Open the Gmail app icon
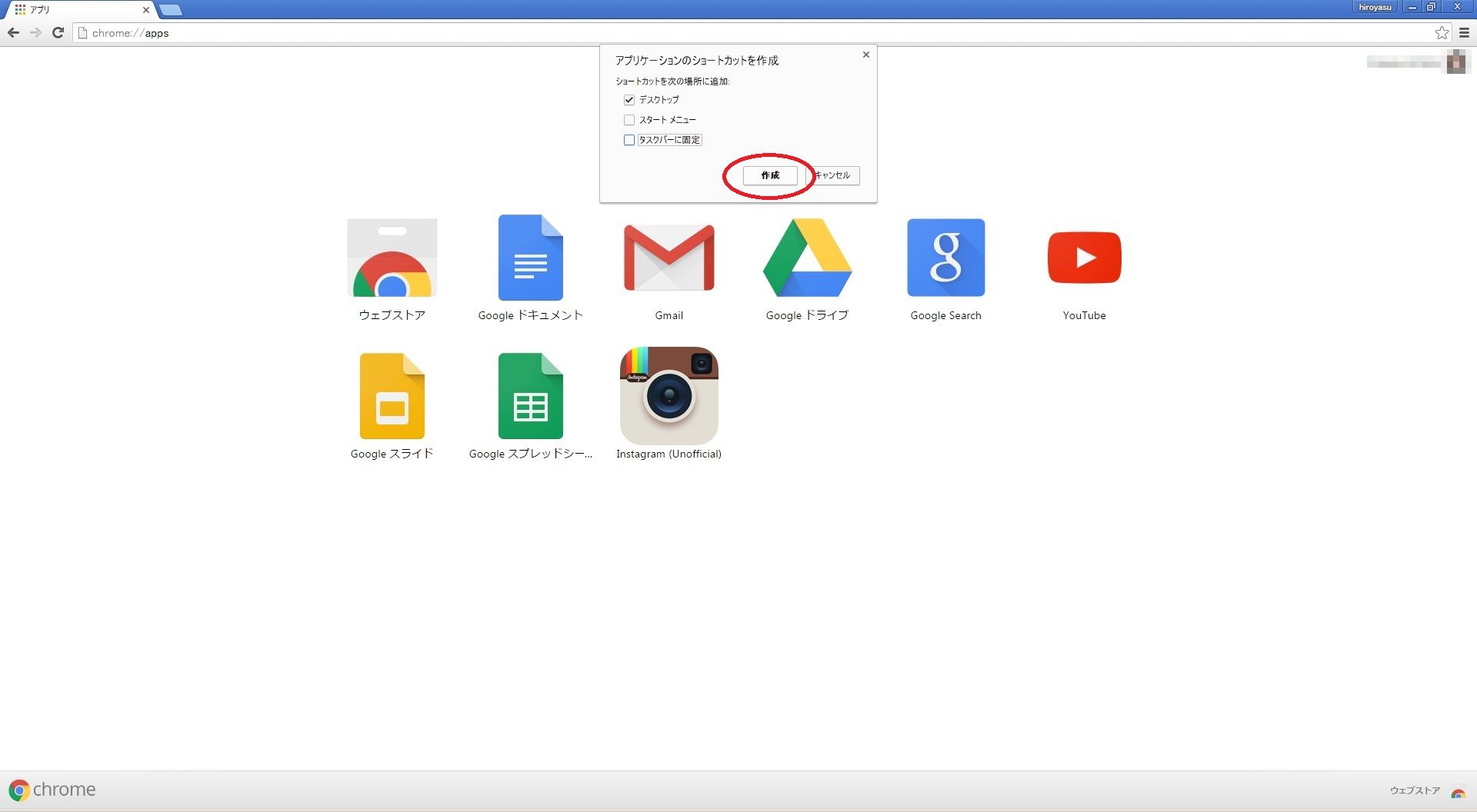This screenshot has height=812, width=1477. pyautogui.click(x=669, y=258)
